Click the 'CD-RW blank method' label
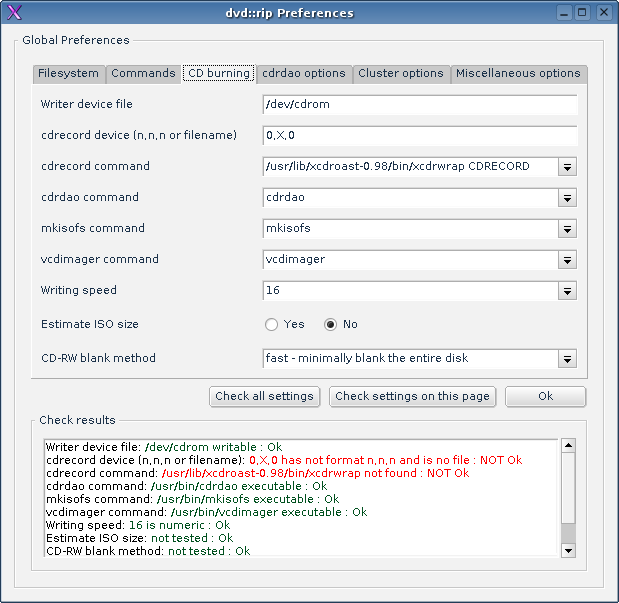 [98, 358]
